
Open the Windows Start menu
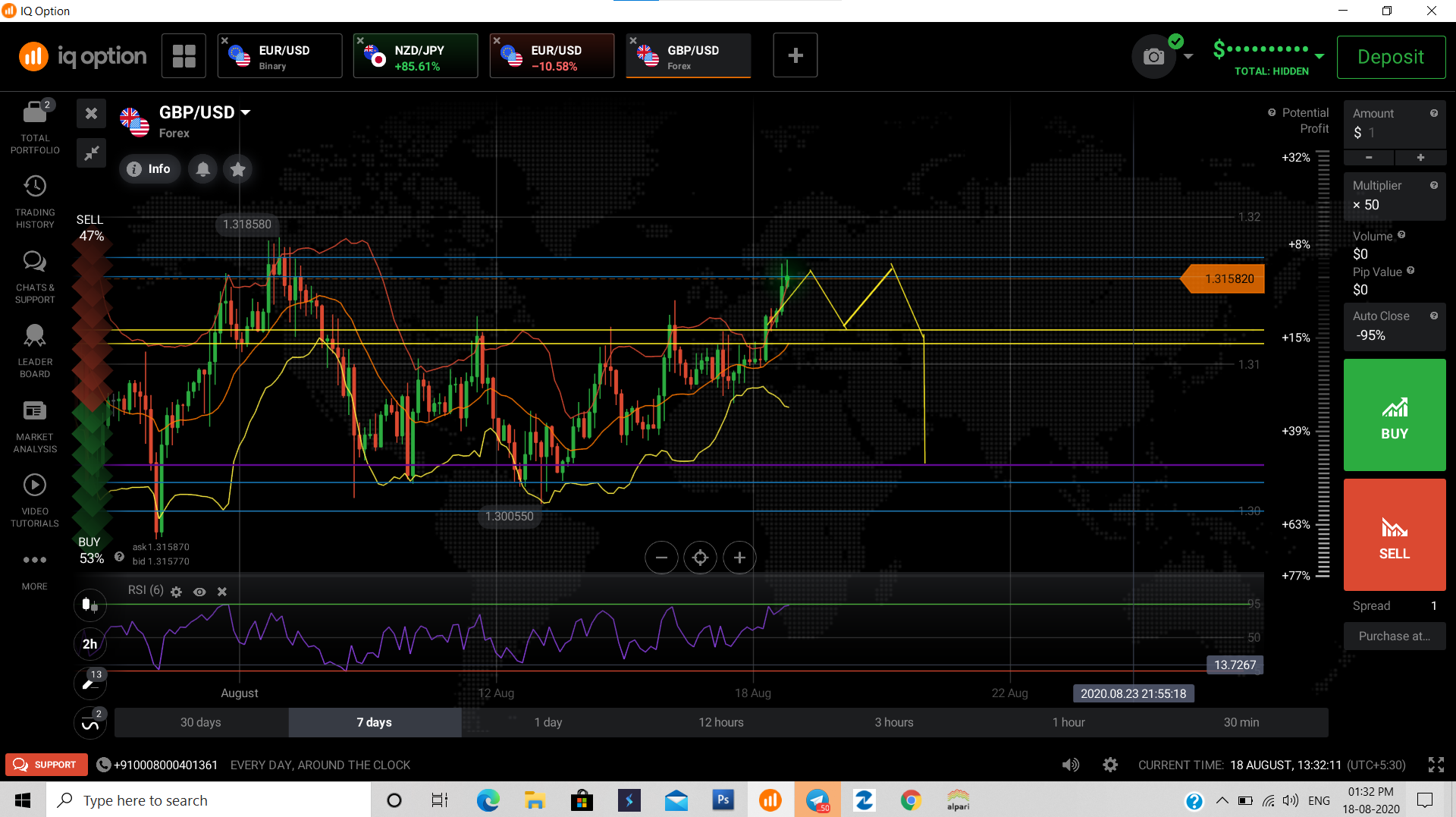[23, 800]
